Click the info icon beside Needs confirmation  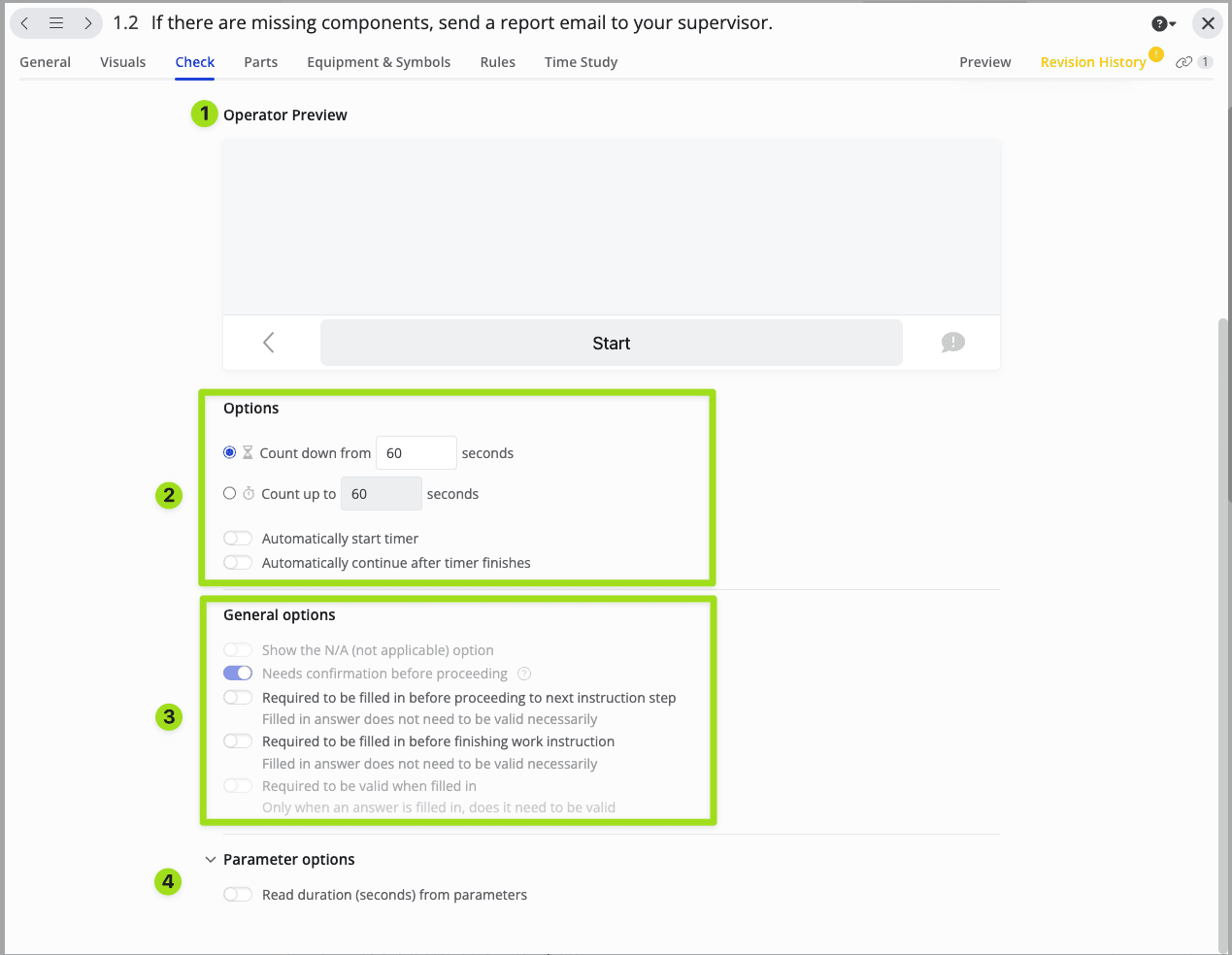click(524, 674)
